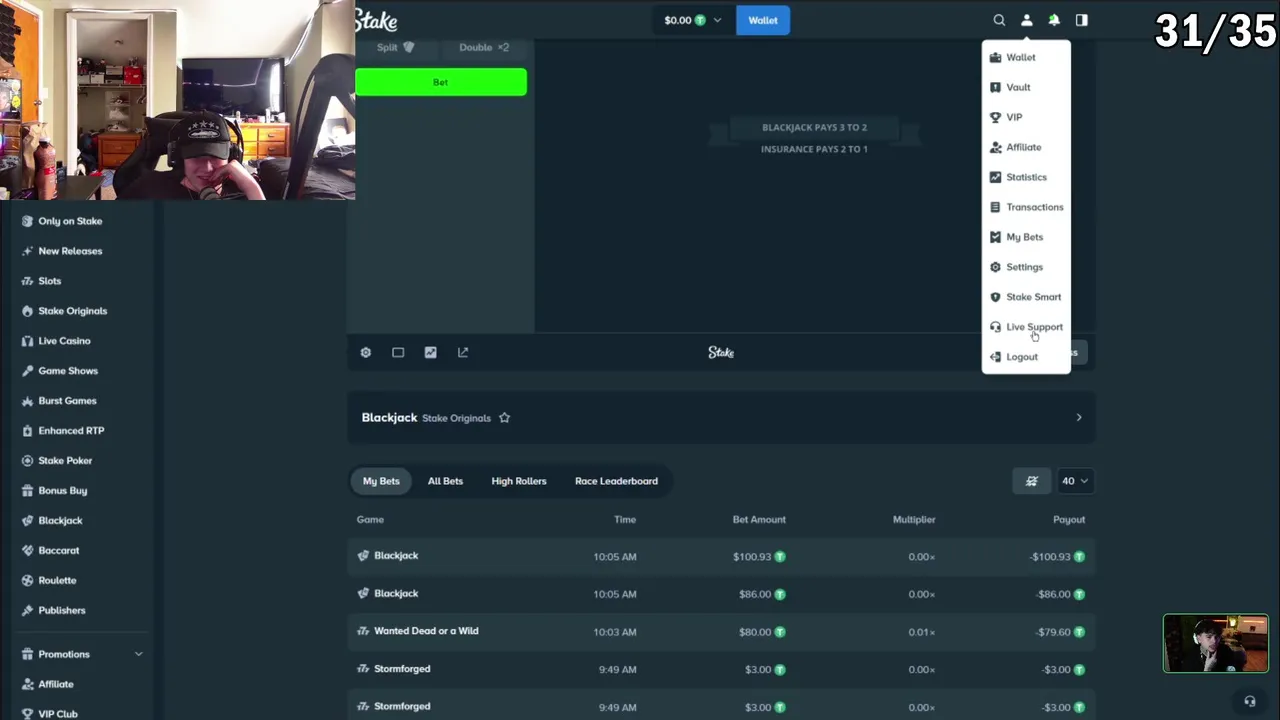The height and width of the screenshot is (720, 1280).
Task: Click the Vault icon in dropdown menu
Action: point(995,87)
